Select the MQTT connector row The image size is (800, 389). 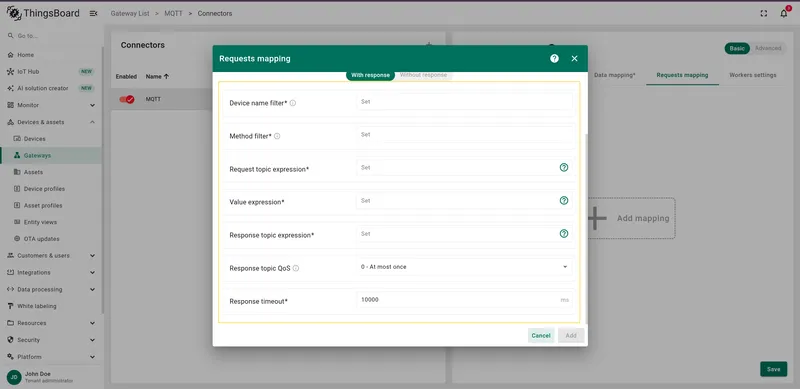click(x=162, y=99)
